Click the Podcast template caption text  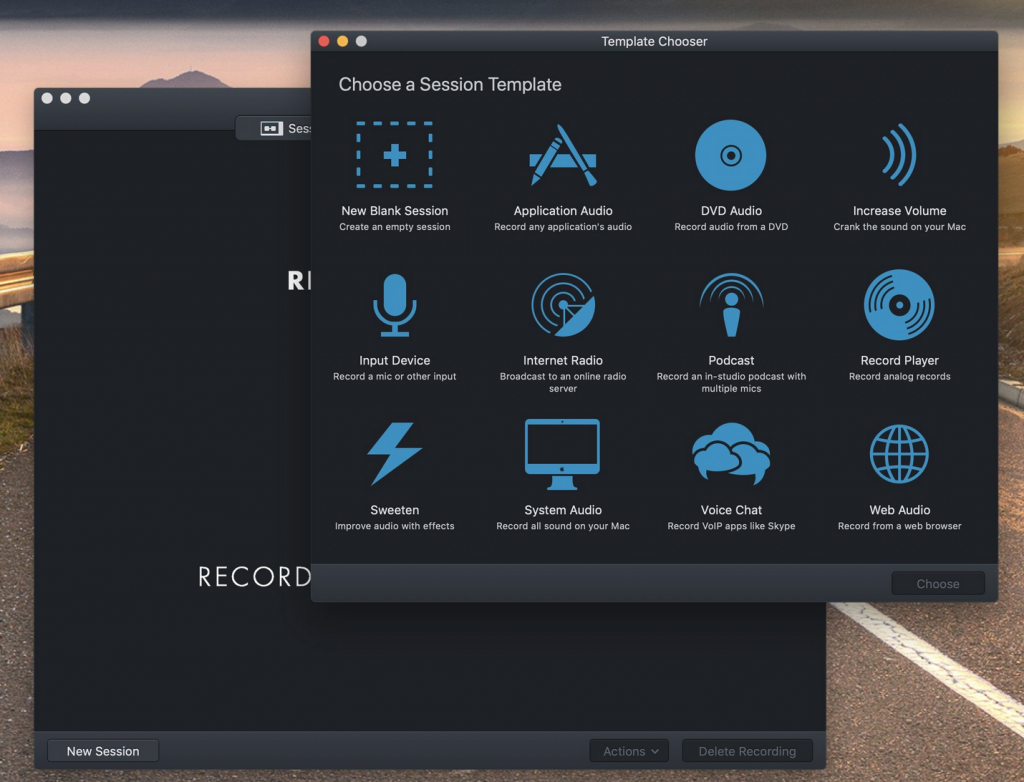(x=731, y=360)
